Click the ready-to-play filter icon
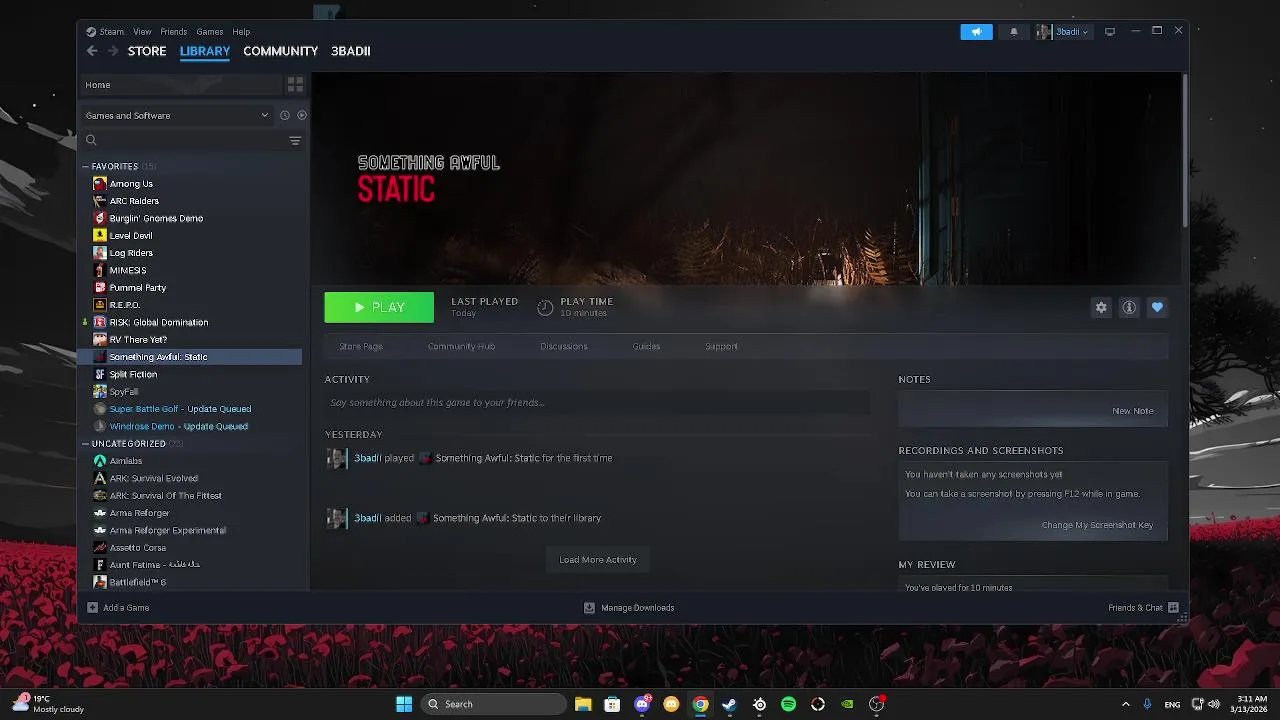Viewport: 1280px width, 720px height. tap(302, 115)
